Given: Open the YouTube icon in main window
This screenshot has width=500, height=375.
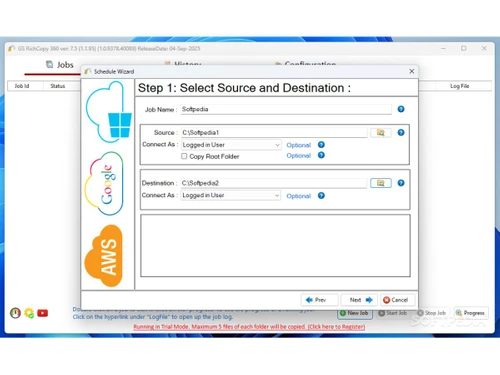Looking at the screenshot, I should [x=42, y=313].
